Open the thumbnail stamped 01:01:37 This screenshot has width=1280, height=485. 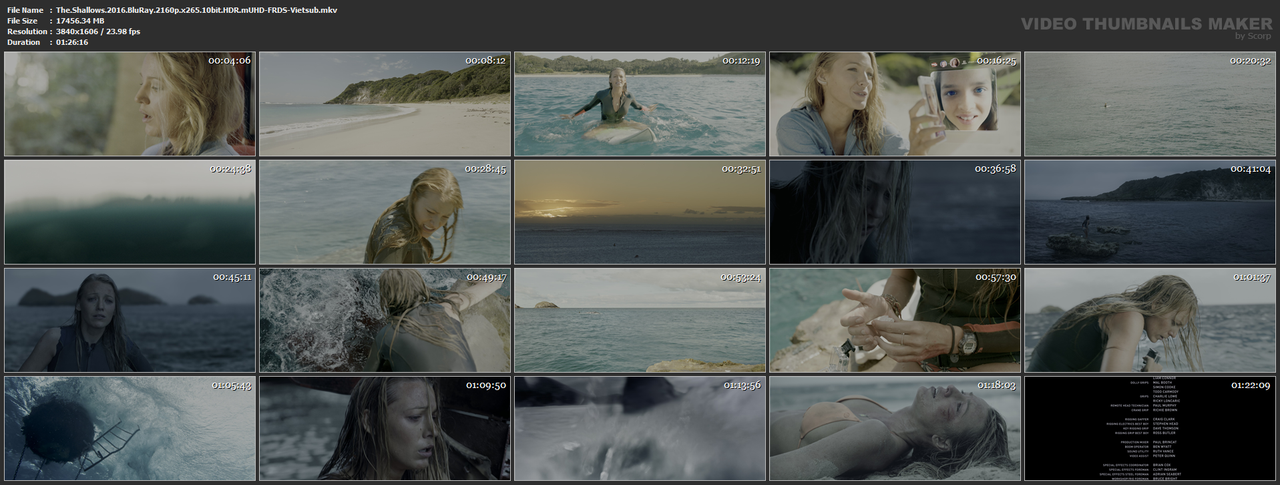pyautogui.click(x=1150, y=320)
